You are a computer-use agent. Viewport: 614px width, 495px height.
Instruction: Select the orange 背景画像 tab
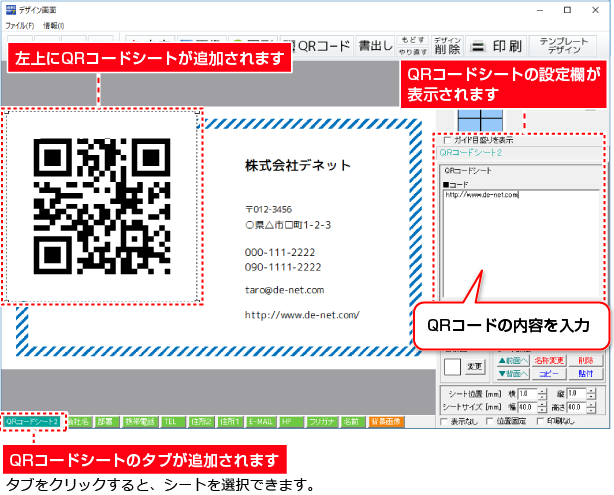(386, 421)
